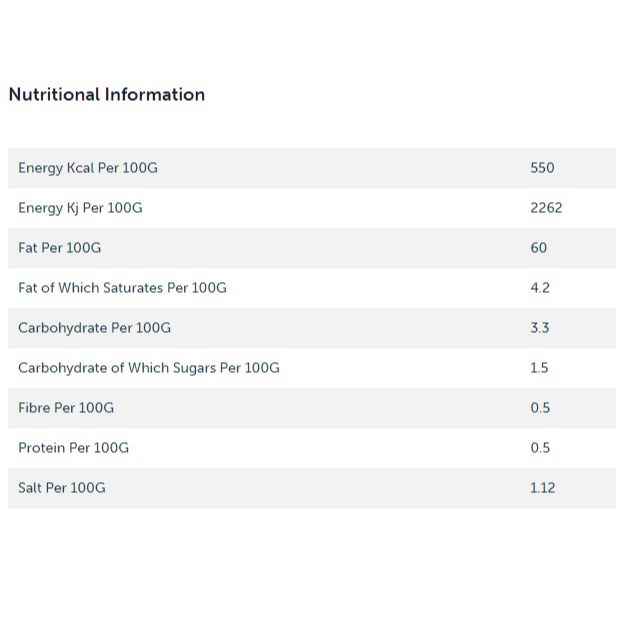Click the fat value of 60
Viewport: 624px width, 624px height.
[539, 248]
